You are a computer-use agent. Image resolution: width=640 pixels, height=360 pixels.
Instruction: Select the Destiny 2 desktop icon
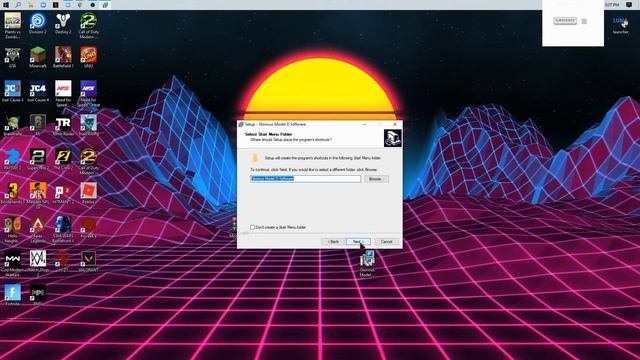pyautogui.click(x=63, y=23)
